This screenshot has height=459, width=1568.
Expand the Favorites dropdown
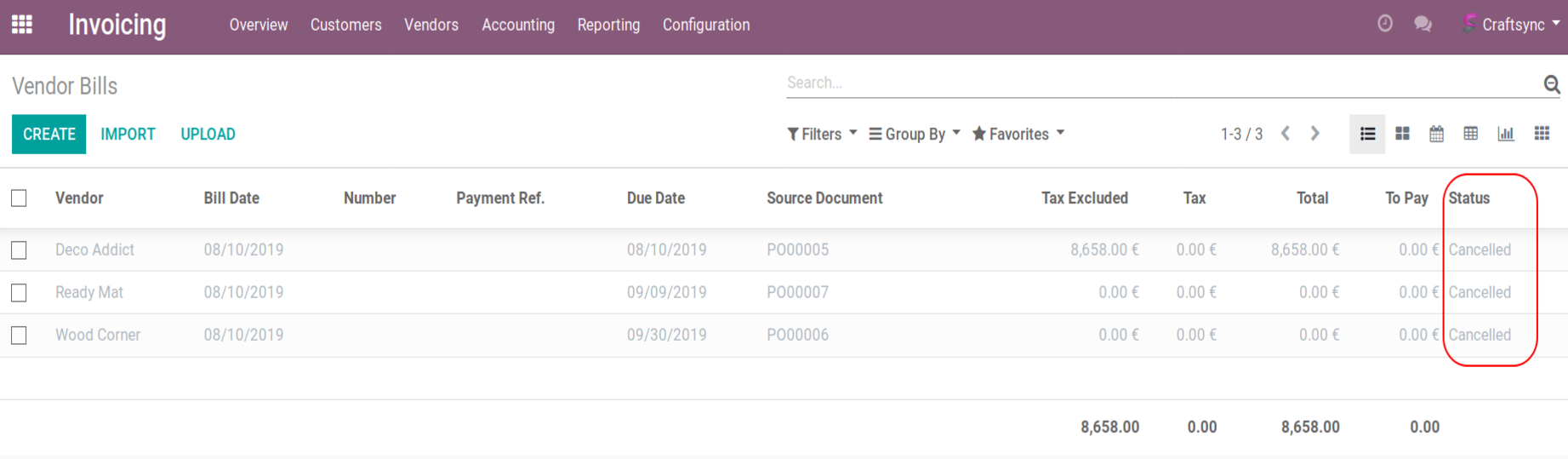tap(1018, 134)
